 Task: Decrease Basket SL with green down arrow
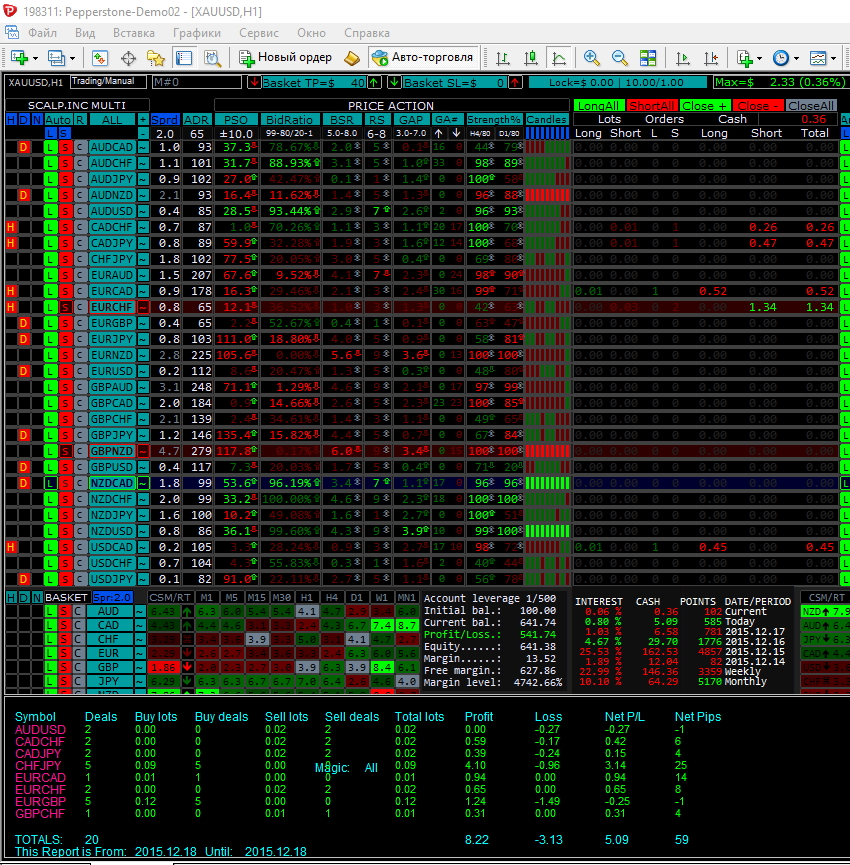394,83
